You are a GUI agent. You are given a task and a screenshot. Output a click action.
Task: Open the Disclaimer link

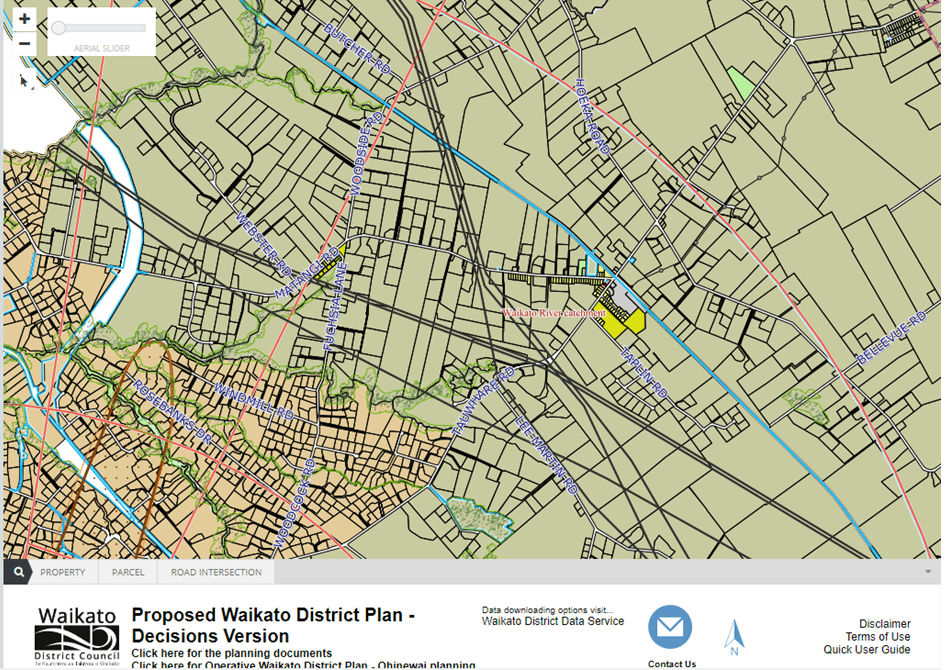pyautogui.click(x=884, y=624)
